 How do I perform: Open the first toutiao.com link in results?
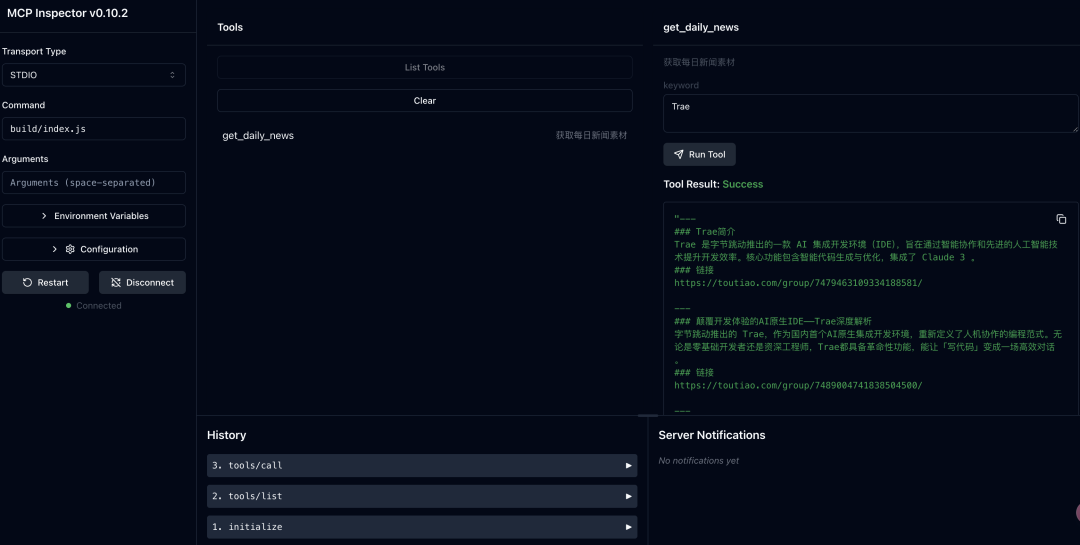point(798,283)
